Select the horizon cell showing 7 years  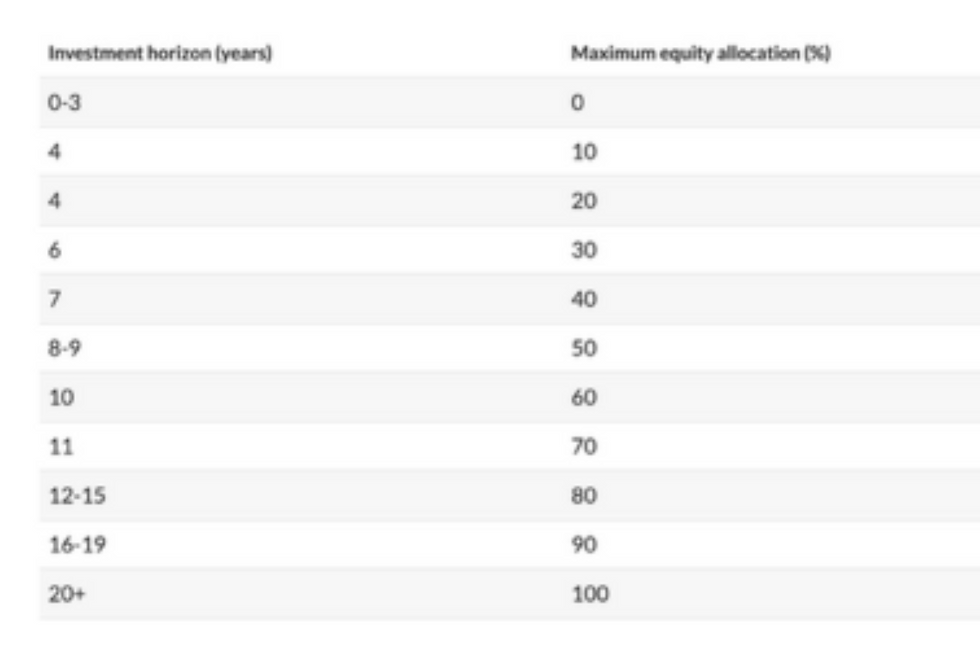(x=55, y=299)
